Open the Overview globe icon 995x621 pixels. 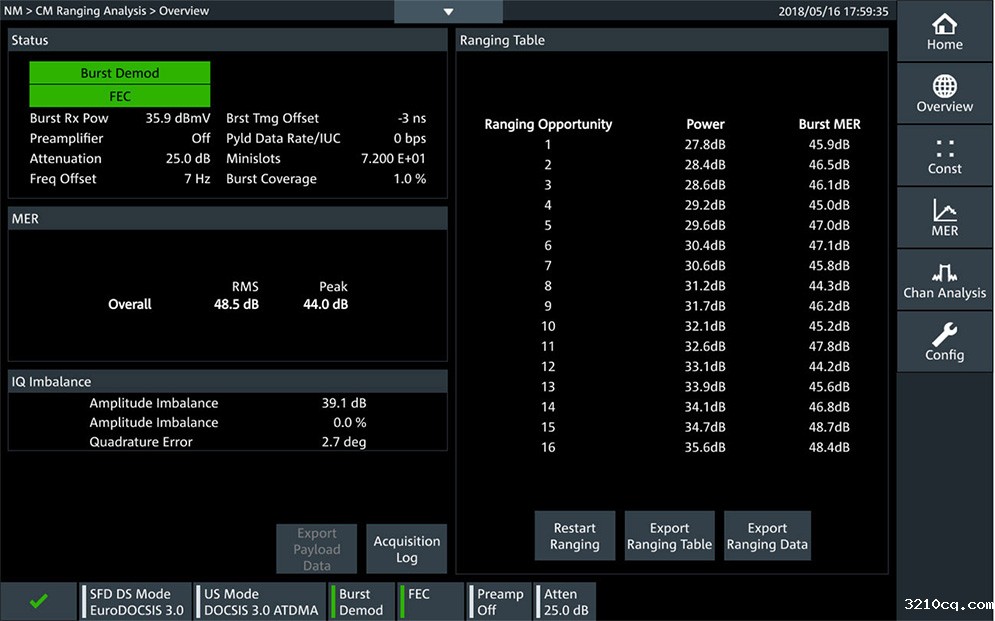click(944, 93)
